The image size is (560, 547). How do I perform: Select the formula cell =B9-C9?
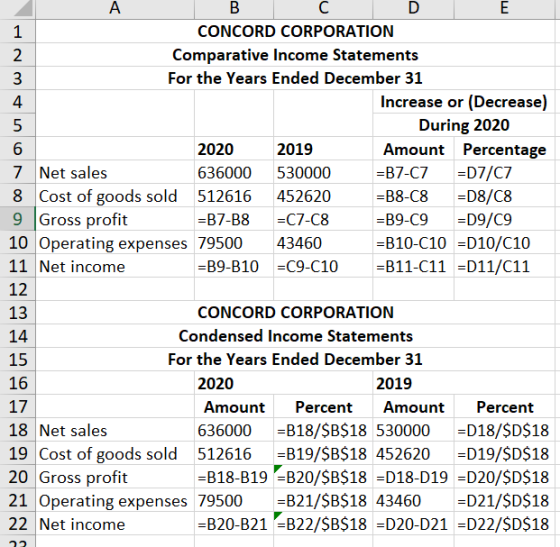pyautogui.click(x=414, y=219)
